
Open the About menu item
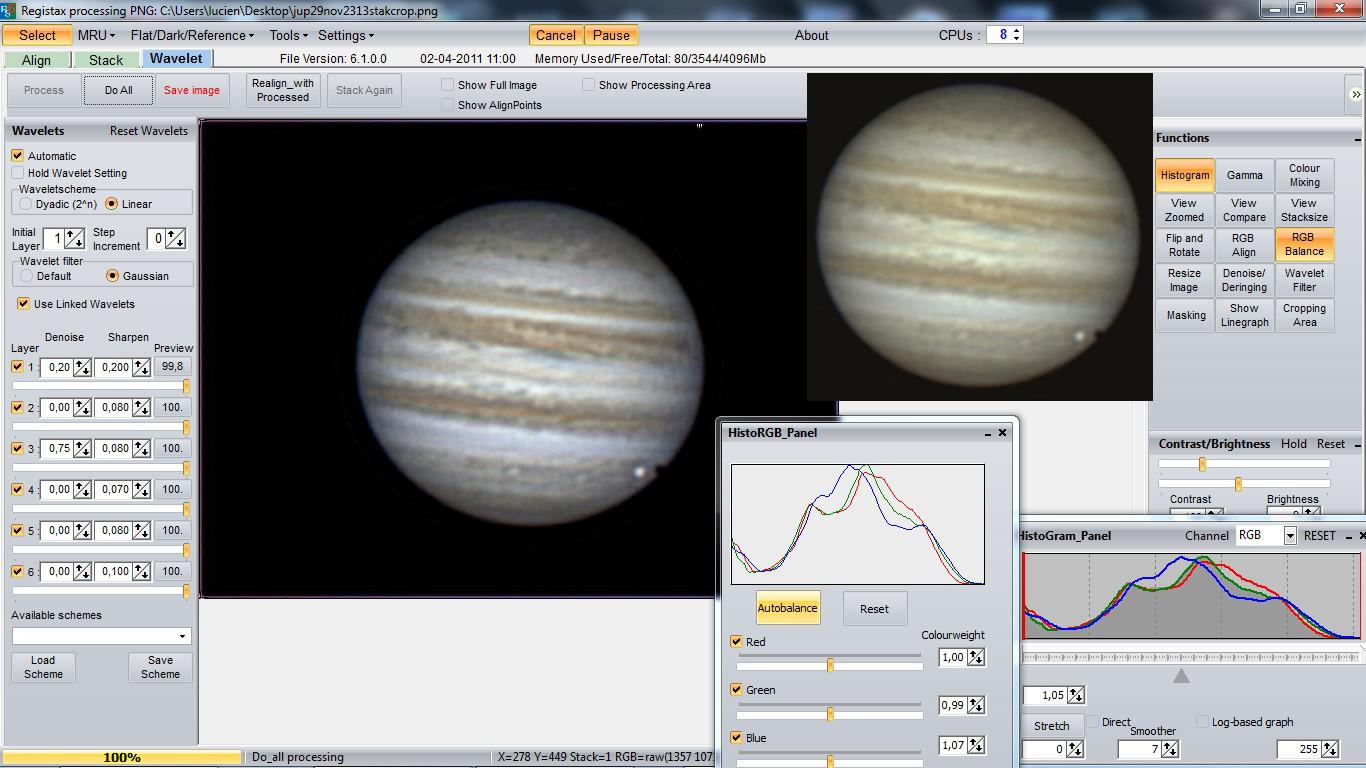[812, 35]
